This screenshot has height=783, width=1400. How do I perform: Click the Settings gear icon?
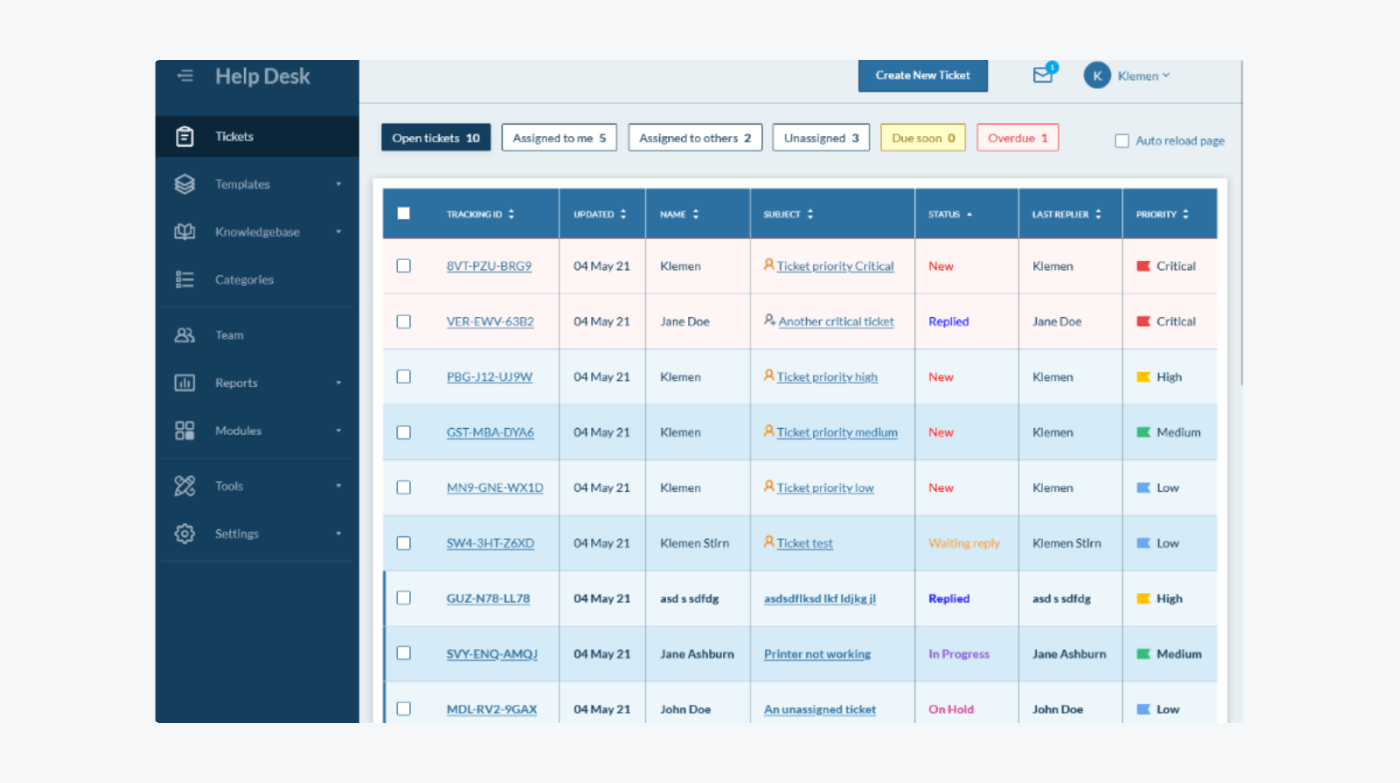coord(185,534)
